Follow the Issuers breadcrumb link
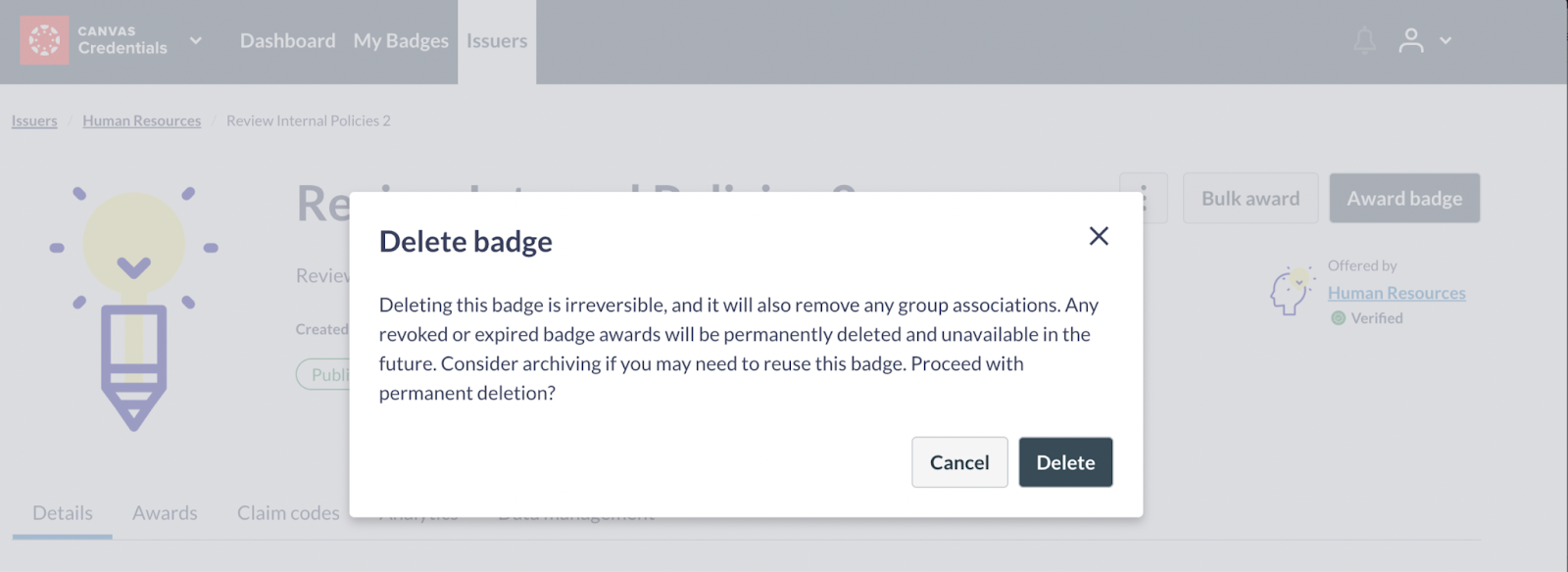The width and height of the screenshot is (1568, 572). tap(34, 121)
